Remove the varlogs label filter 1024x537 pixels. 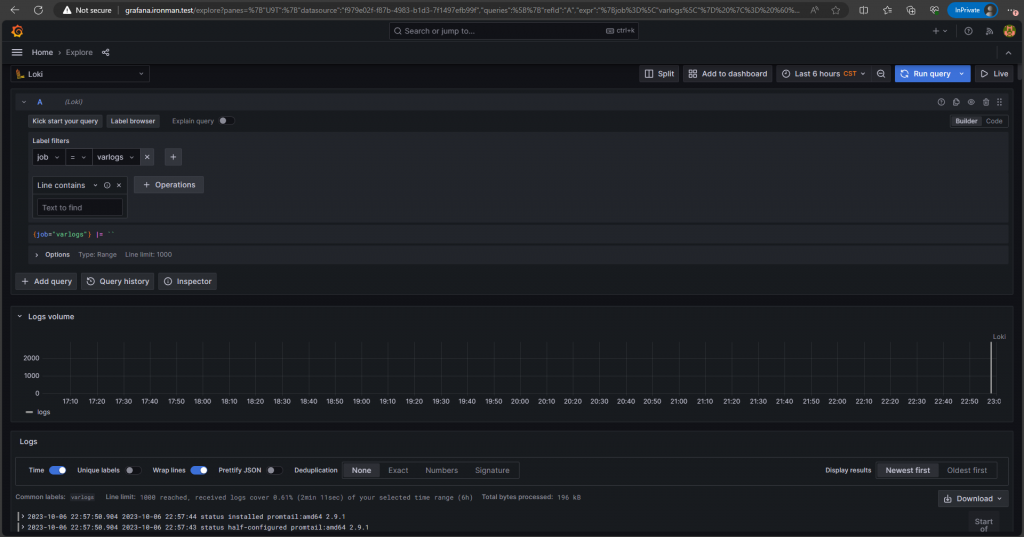[x=147, y=157]
